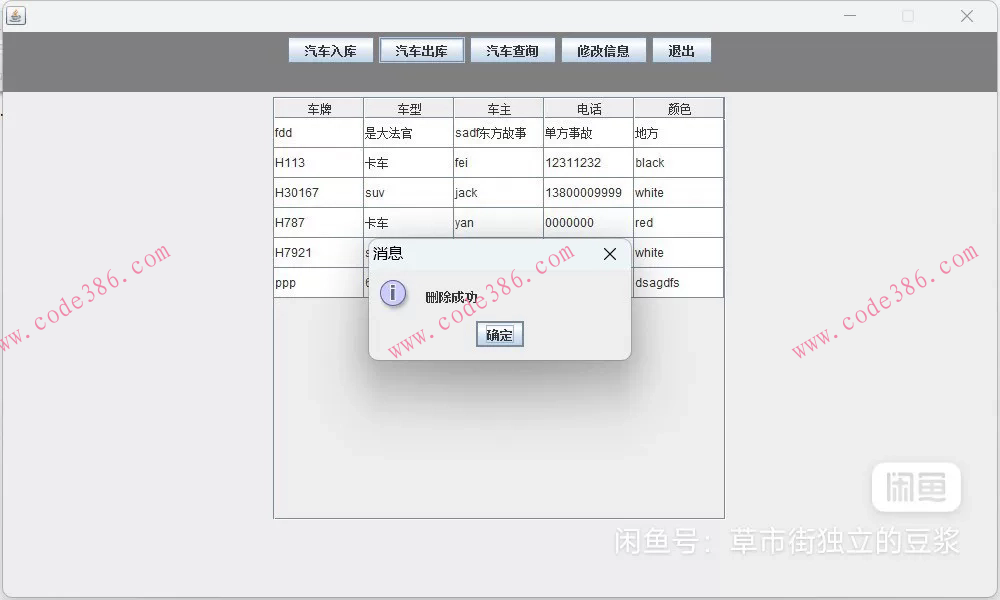1000x600 pixels.
Task: Click the 汽车出库 toolbar button
Action: pyautogui.click(x=421, y=49)
